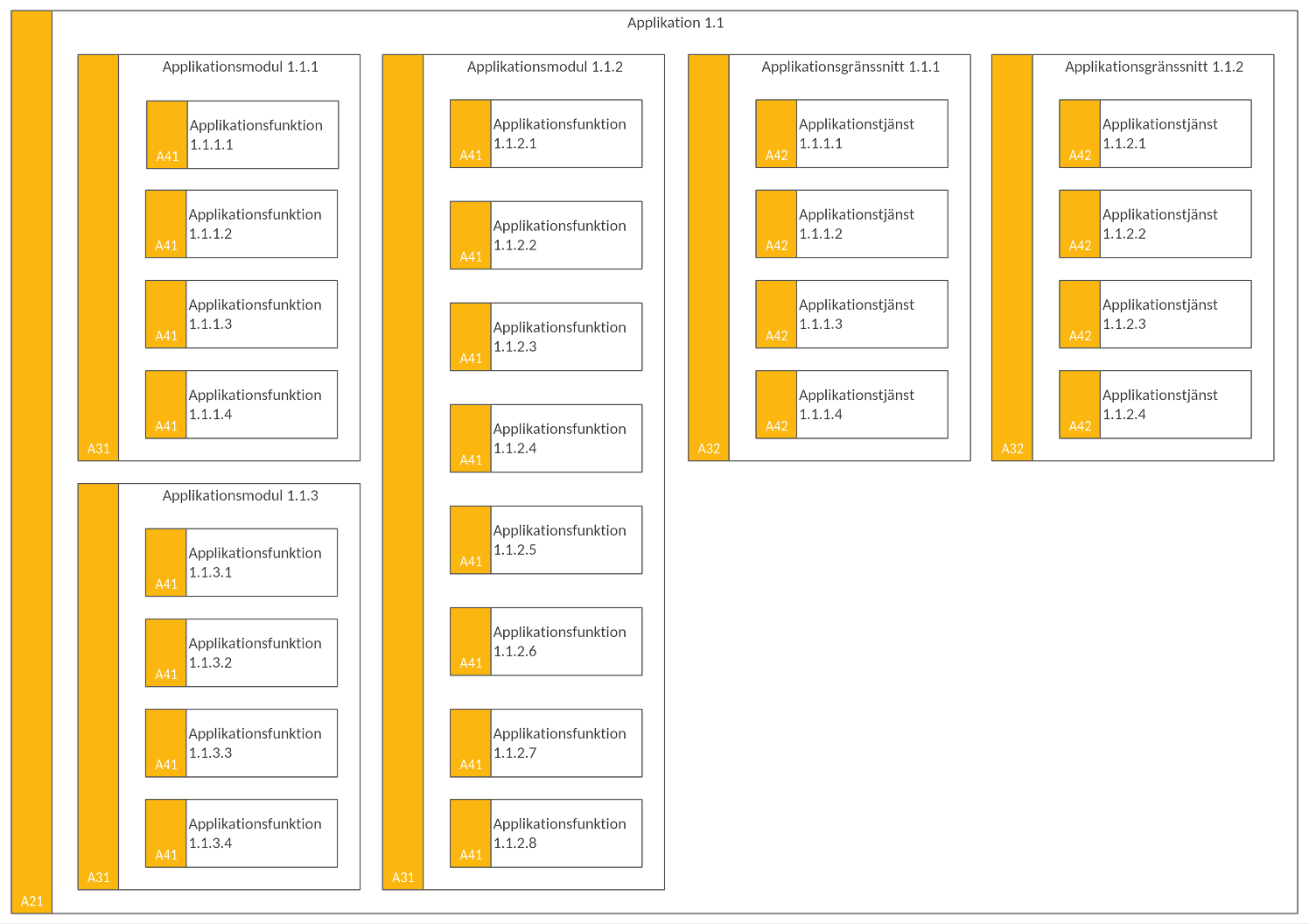The image size is (1309, 924).
Task: Select Applikationstjänst 1.1.1.2 box
Action: click(851, 224)
